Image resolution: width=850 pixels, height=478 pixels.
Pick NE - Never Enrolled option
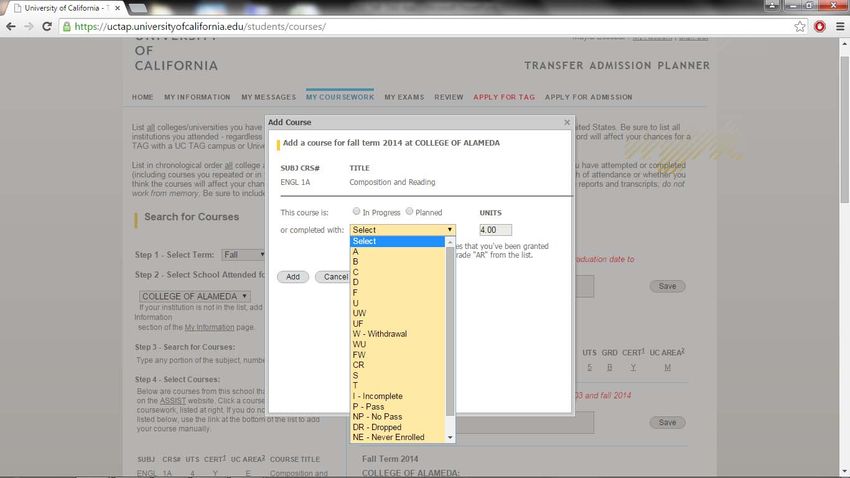[397, 437]
